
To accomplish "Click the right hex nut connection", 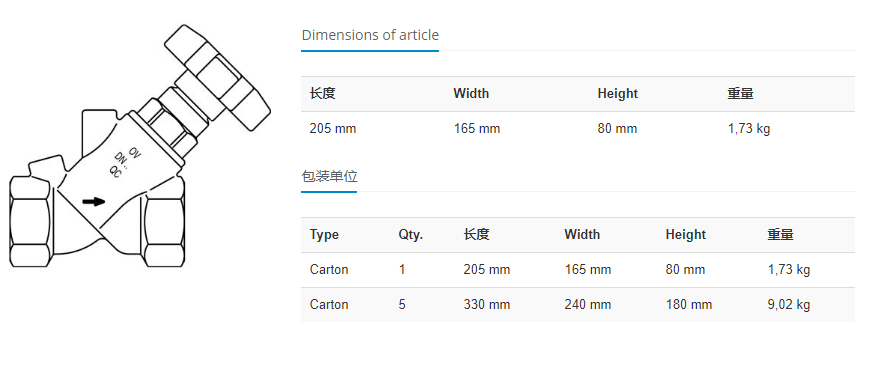I will click(163, 224).
